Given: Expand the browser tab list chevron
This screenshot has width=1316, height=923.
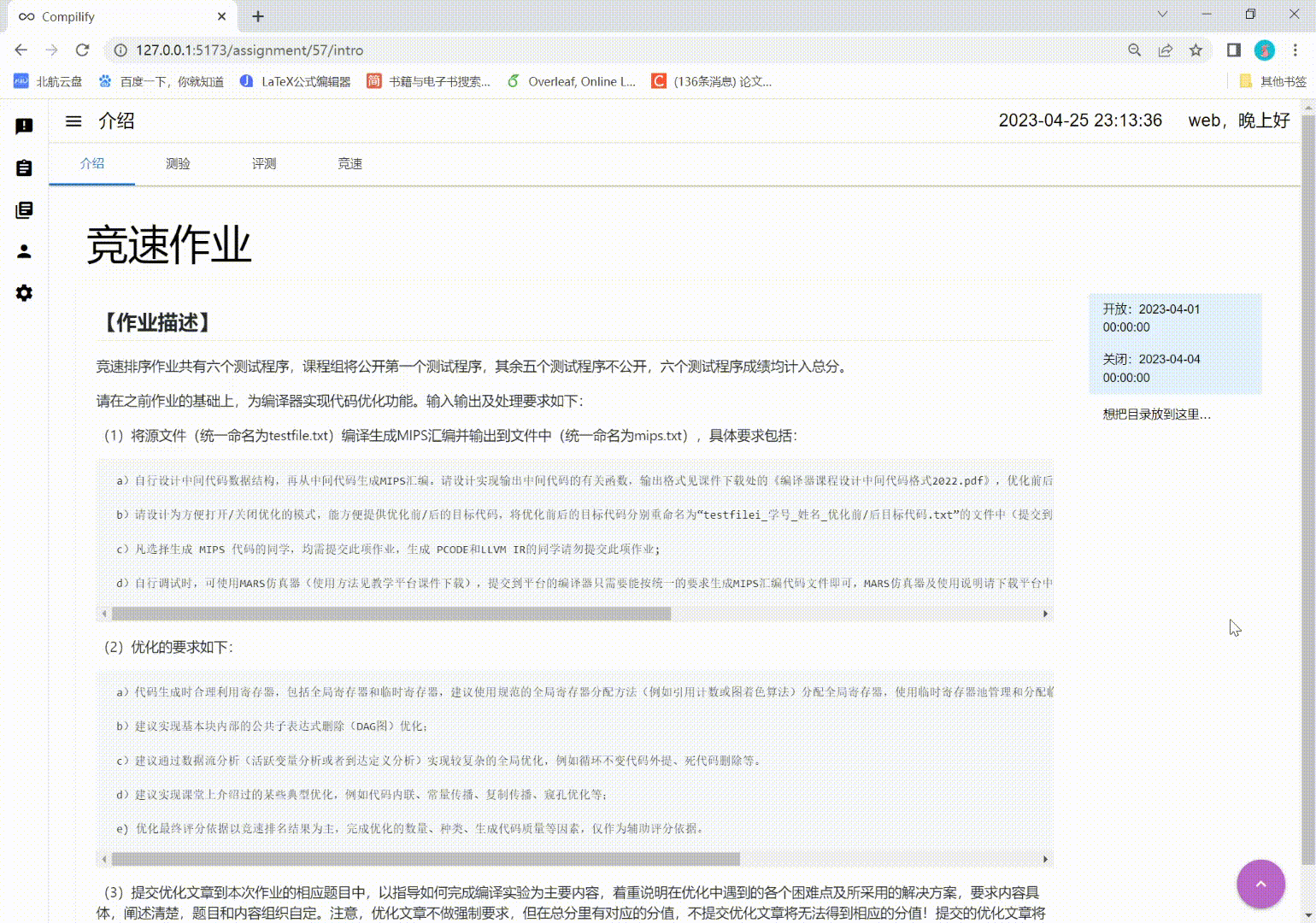Looking at the screenshot, I should click(1162, 15).
